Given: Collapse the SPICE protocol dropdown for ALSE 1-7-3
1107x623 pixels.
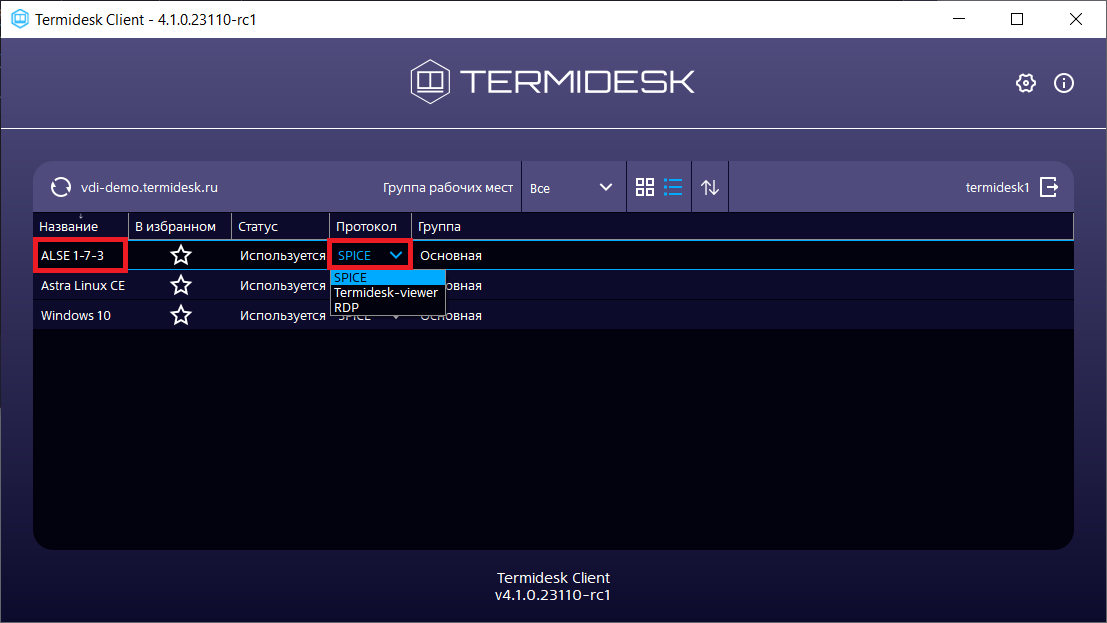Looking at the screenshot, I should tap(396, 255).
